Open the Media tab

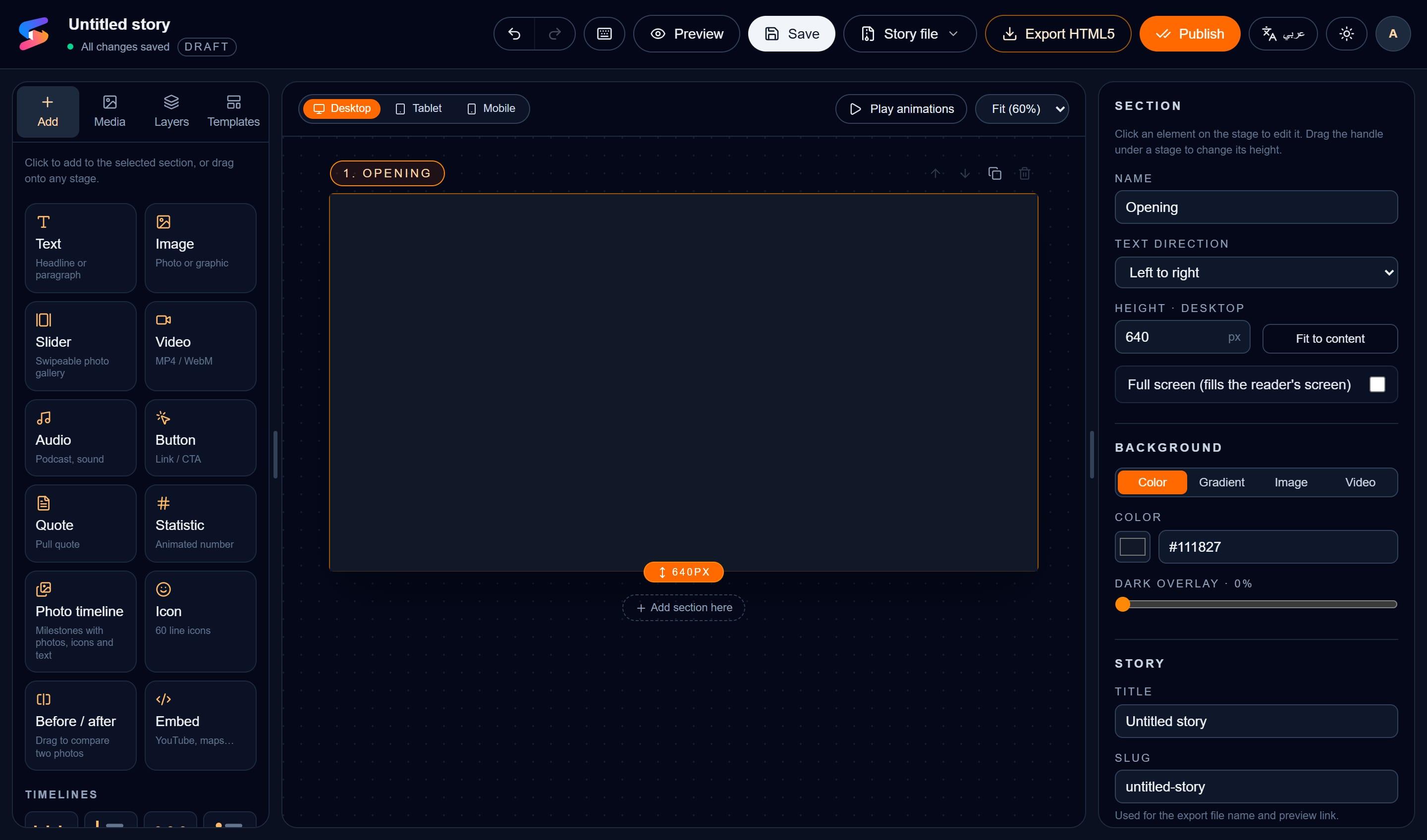(110, 111)
